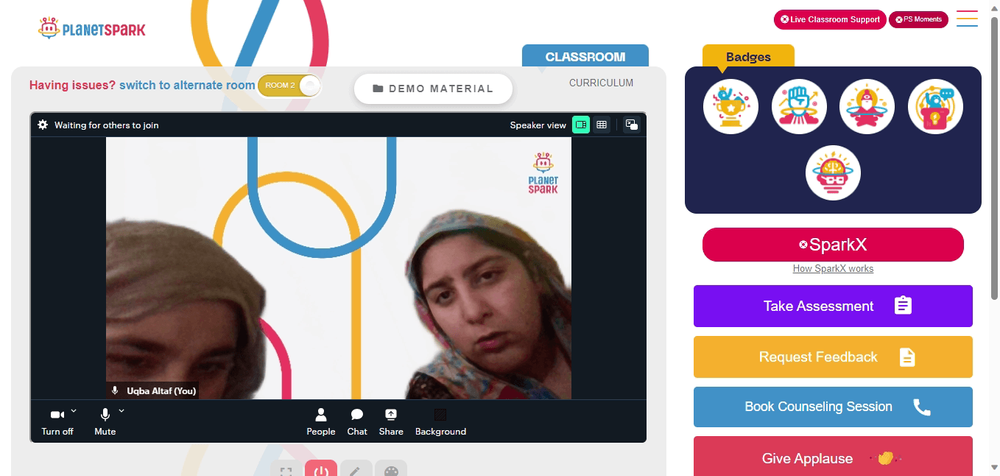Click Share screen icon
This screenshot has height=476, width=1000.
pyautogui.click(x=391, y=422)
